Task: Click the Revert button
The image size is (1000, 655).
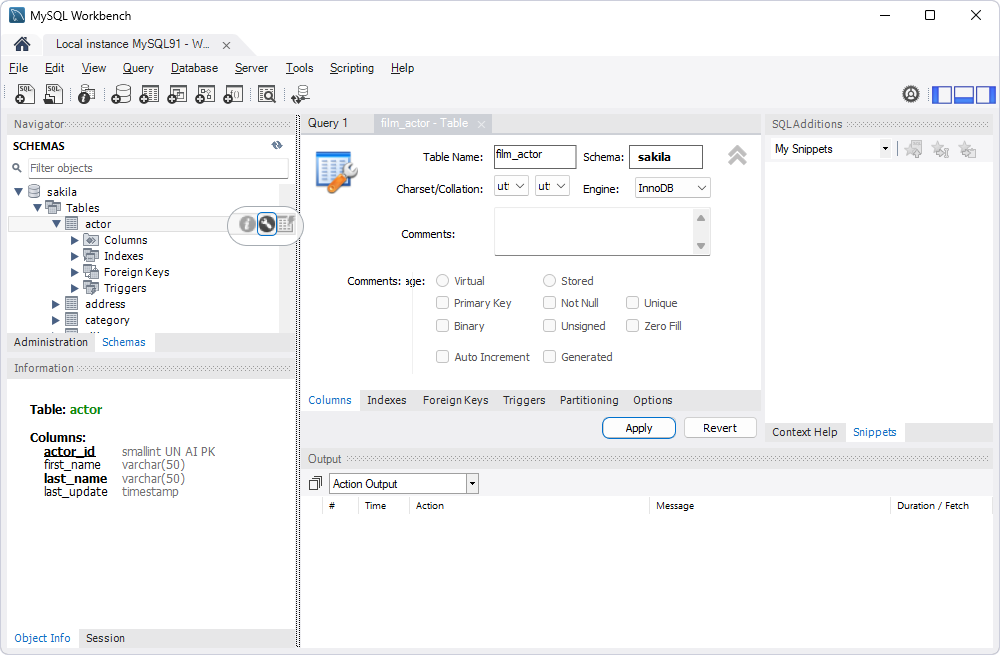Action: coord(720,428)
